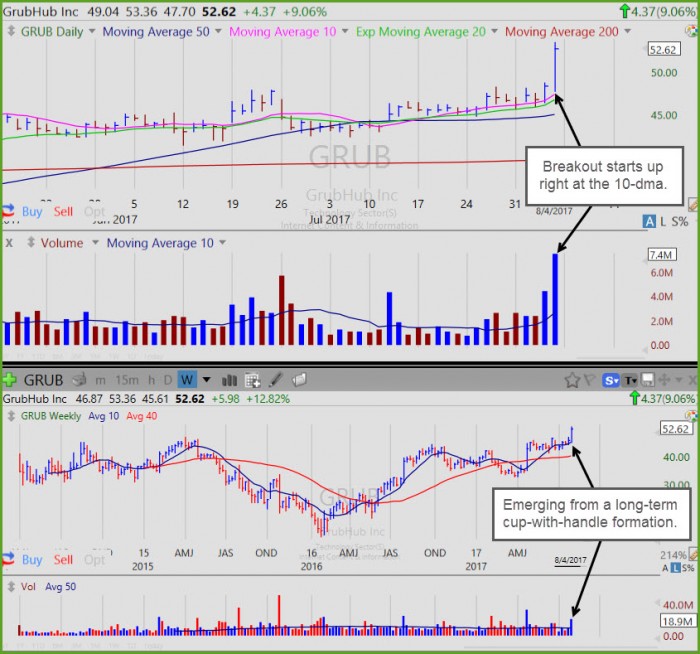Image resolution: width=700 pixels, height=654 pixels.
Task: Click the GRUB symbol field
Action: (x=43, y=380)
